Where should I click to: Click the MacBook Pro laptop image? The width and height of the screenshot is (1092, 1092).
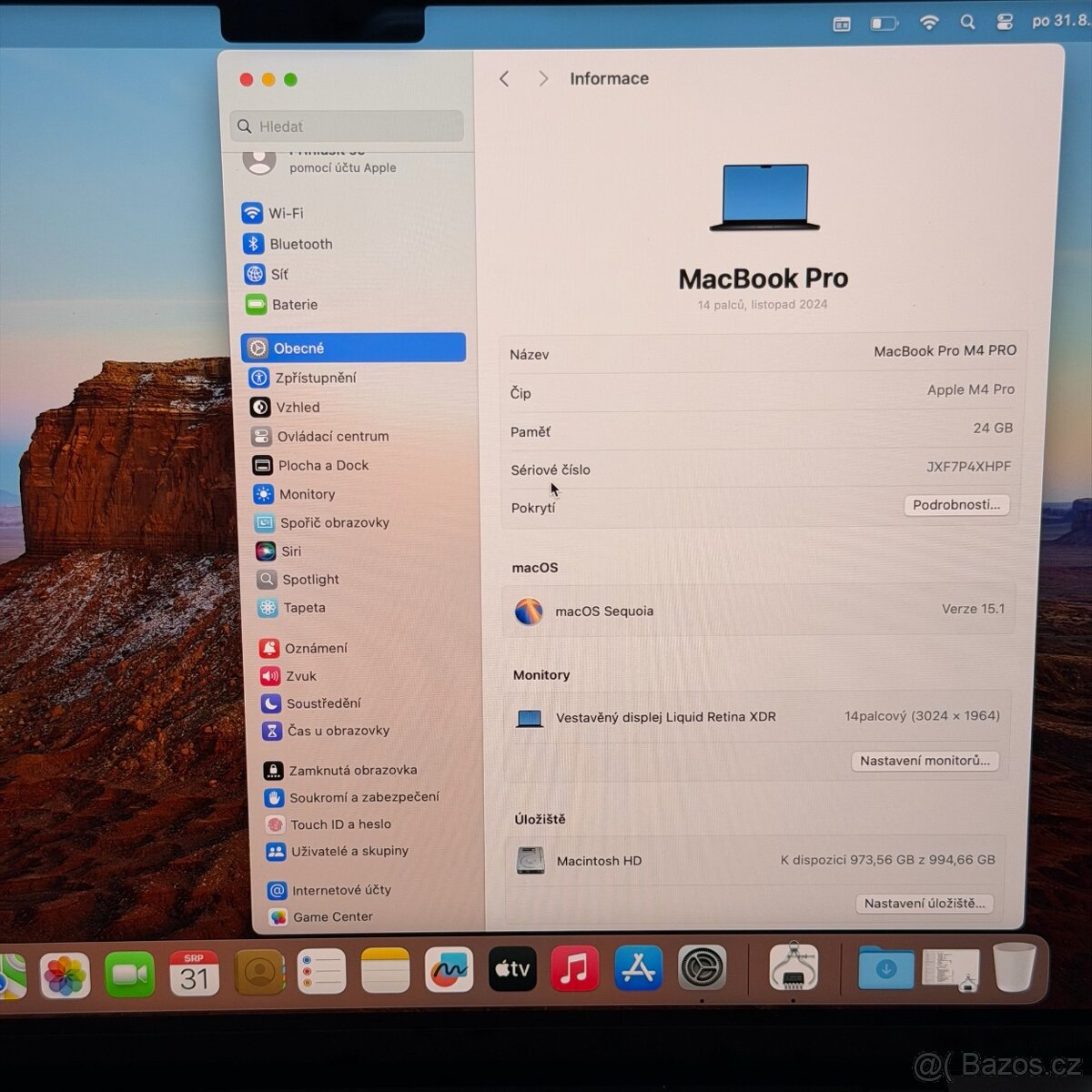click(764, 197)
